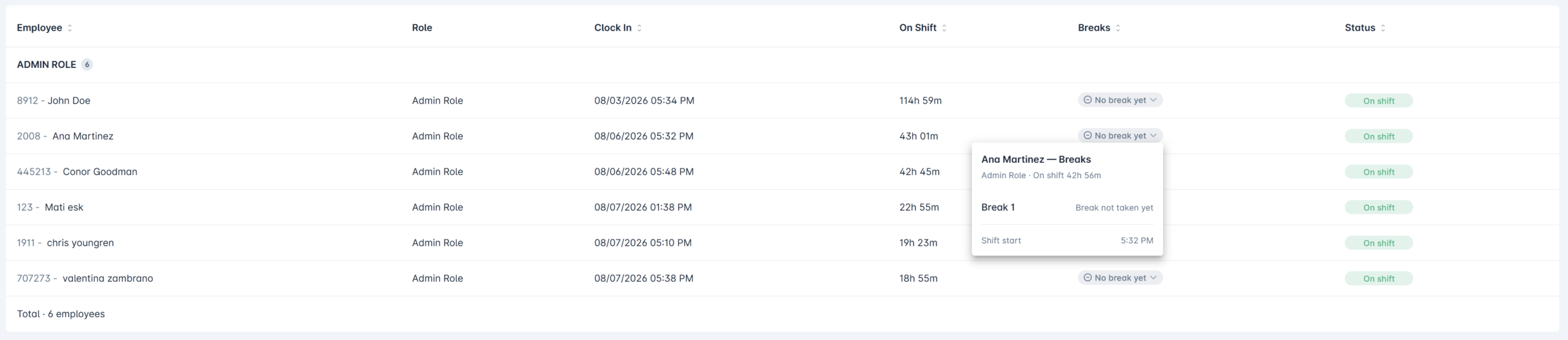The image size is (1568, 340).
Task: Open valentina zambrano's No break yet dropdown
Action: pyautogui.click(x=1120, y=278)
